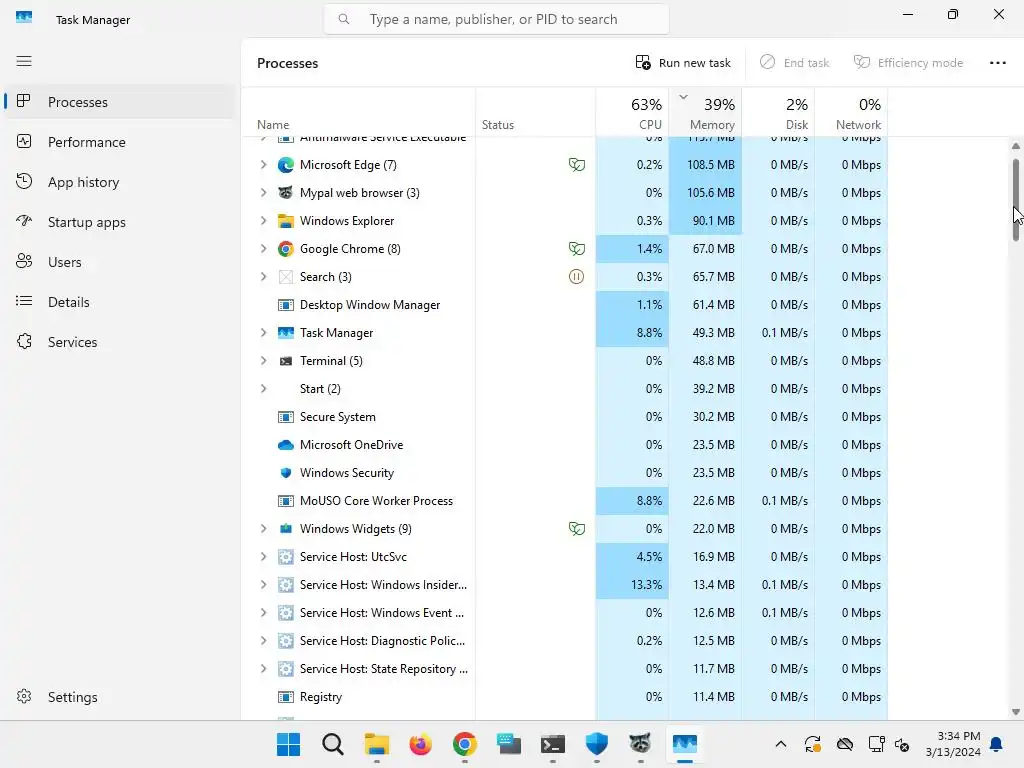Click the End task button
The height and width of the screenshot is (768, 1024).
click(x=794, y=63)
